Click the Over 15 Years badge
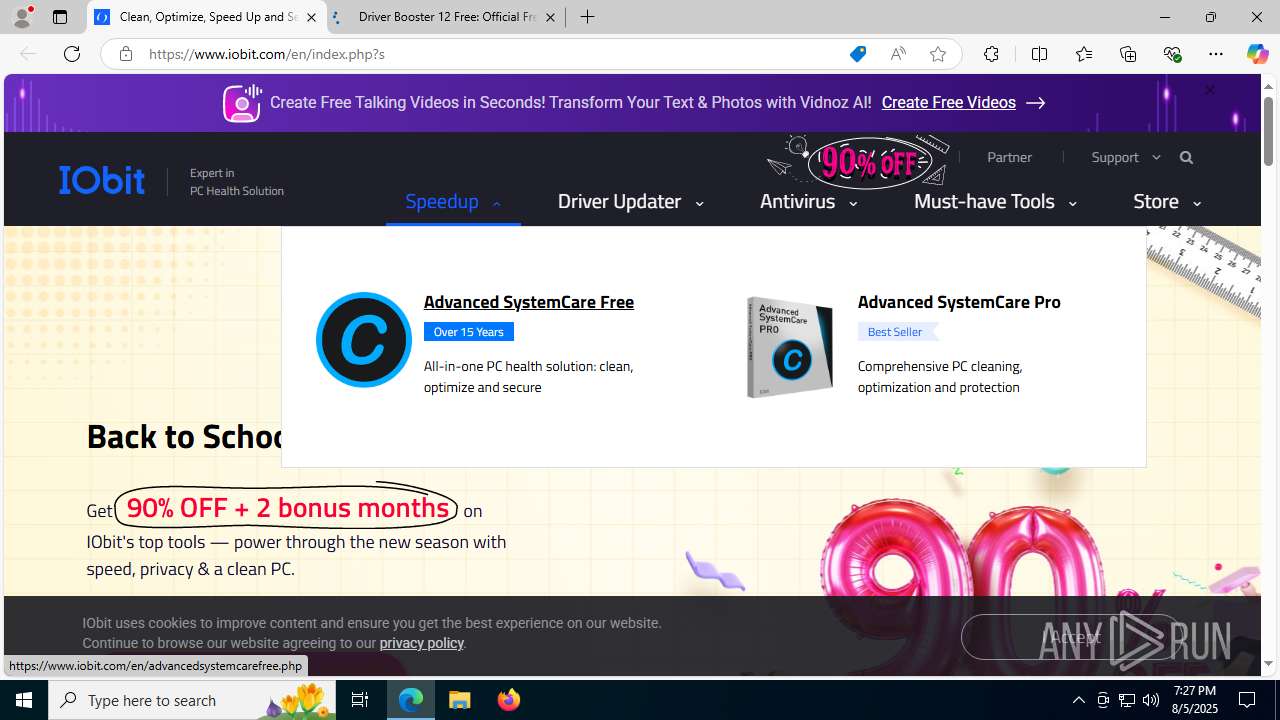The width and height of the screenshot is (1280, 720). click(x=468, y=332)
